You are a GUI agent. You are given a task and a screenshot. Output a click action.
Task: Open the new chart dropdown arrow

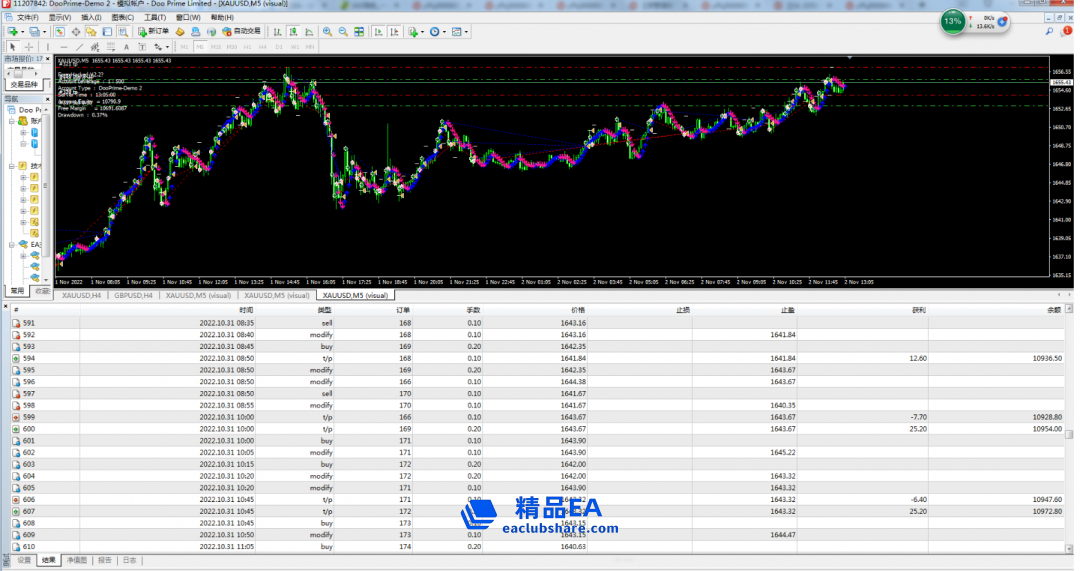point(23,32)
